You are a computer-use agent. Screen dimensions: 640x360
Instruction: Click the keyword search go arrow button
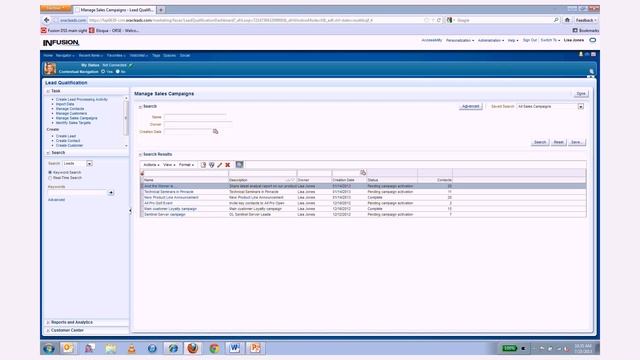(x=111, y=192)
